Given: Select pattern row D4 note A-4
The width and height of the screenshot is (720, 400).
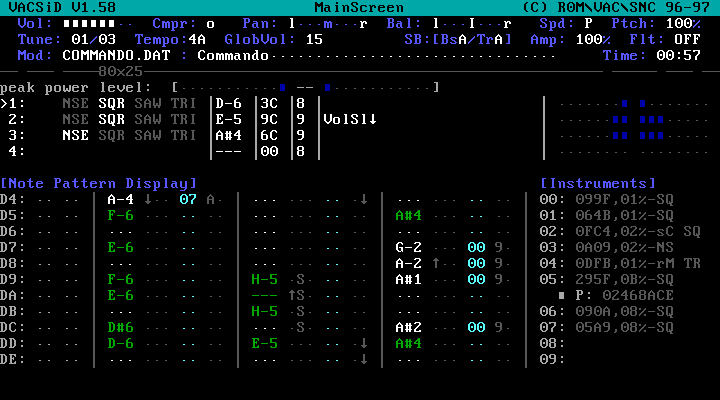Looking at the screenshot, I should tap(120, 199).
